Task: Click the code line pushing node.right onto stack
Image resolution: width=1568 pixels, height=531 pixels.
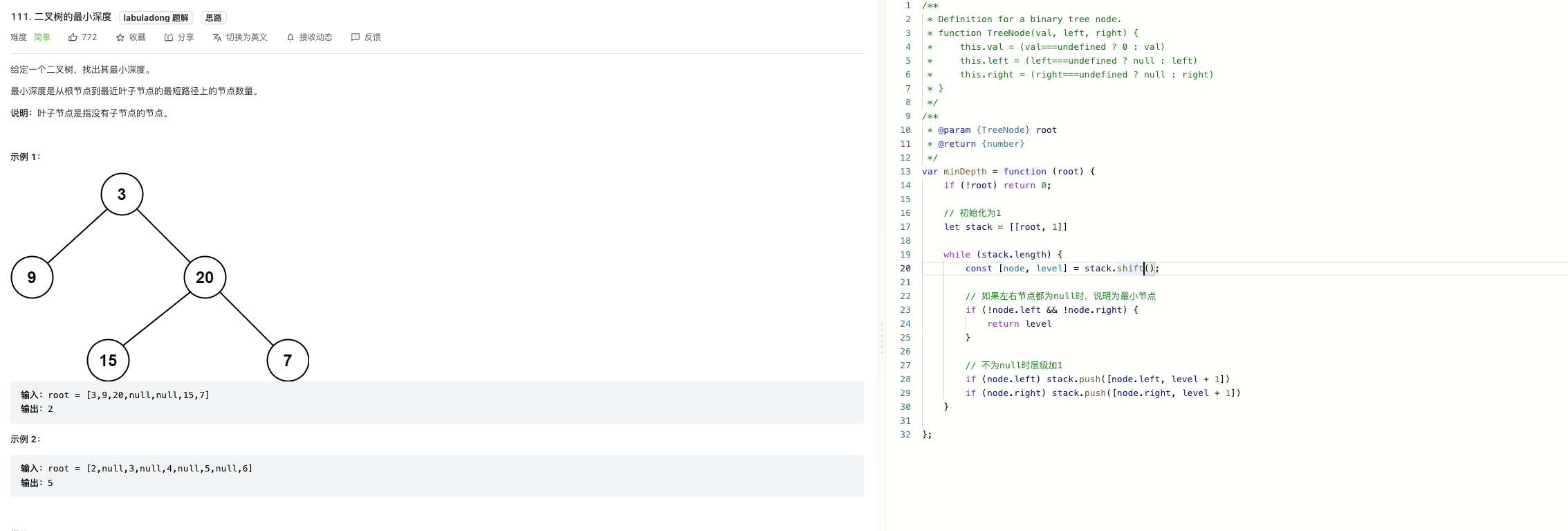Action: click(1103, 393)
